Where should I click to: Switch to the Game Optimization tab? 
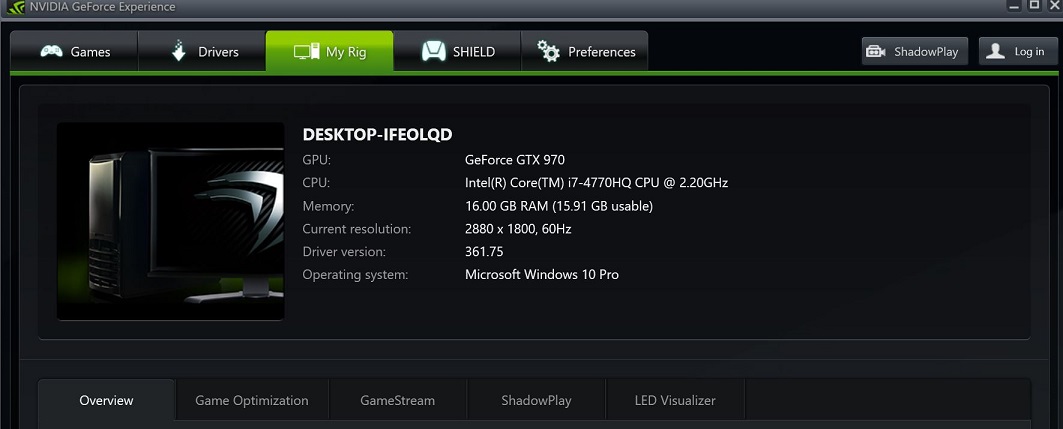pos(252,401)
